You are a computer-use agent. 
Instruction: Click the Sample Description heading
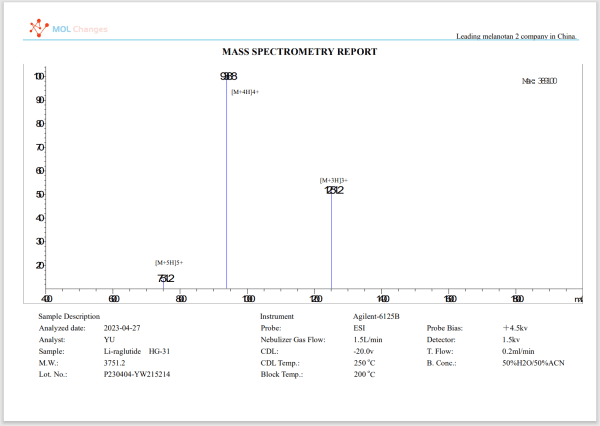coord(71,316)
